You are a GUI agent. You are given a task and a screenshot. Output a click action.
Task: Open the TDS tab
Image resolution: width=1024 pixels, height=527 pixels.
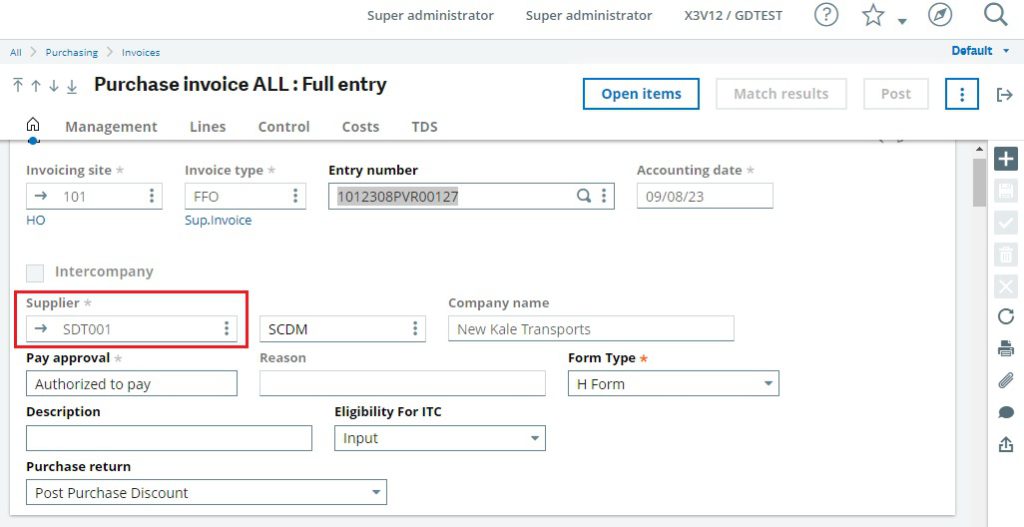pos(424,127)
